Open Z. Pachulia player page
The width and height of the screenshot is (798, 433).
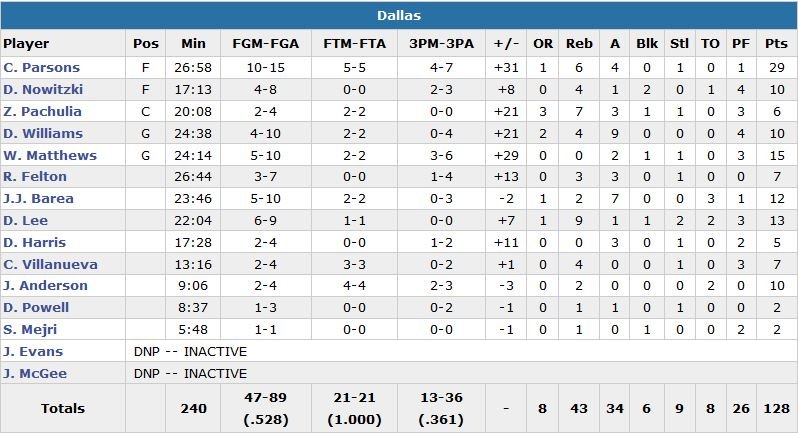(43, 112)
